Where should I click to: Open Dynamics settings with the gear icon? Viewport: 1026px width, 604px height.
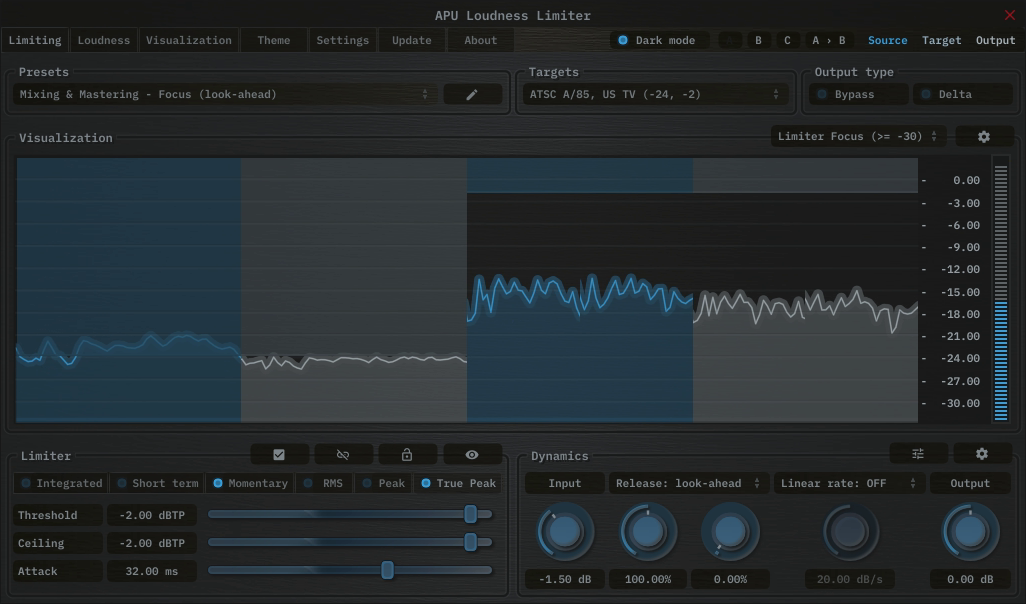981,453
